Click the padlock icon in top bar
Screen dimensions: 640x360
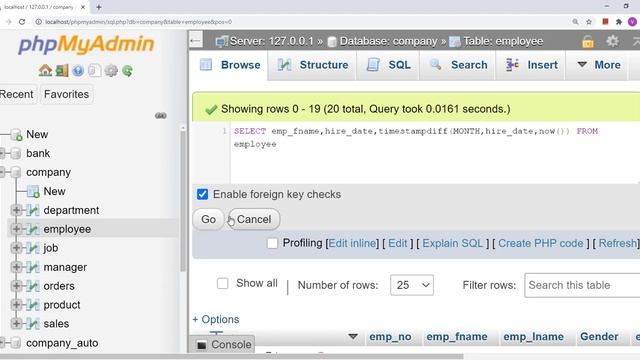588,41
